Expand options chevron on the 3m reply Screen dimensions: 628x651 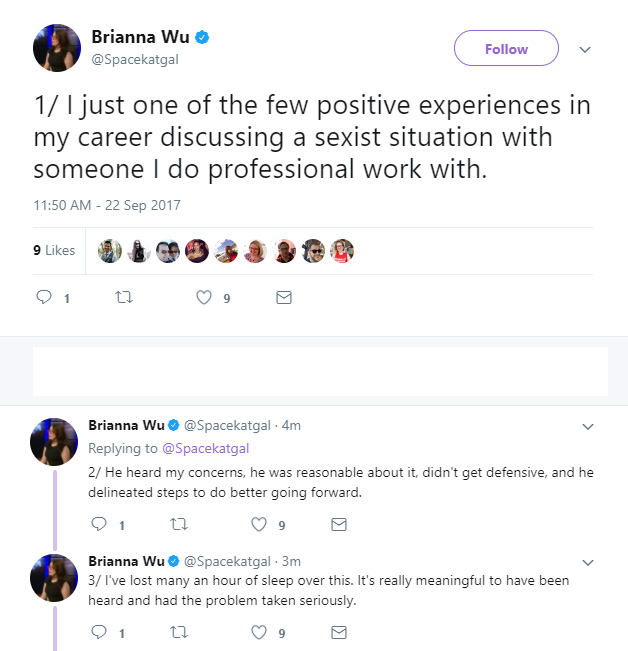[x=588, y=563]
